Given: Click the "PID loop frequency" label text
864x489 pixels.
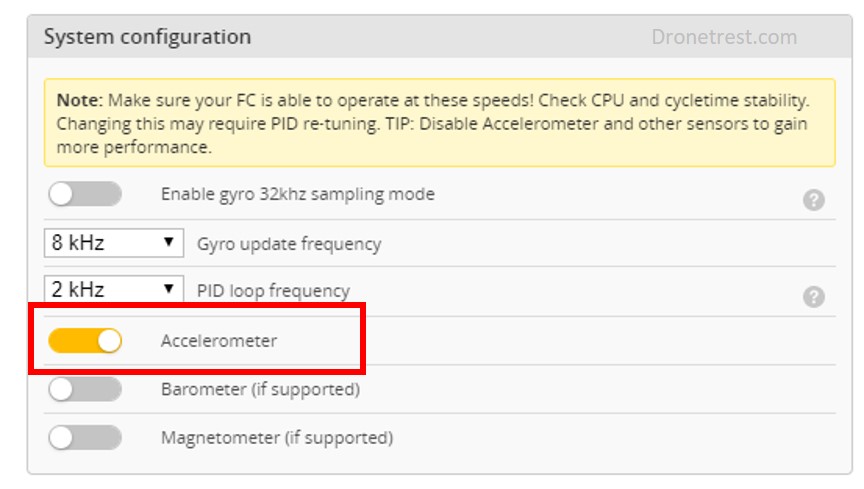Looking at the screenshot, I should coord(273,291).
